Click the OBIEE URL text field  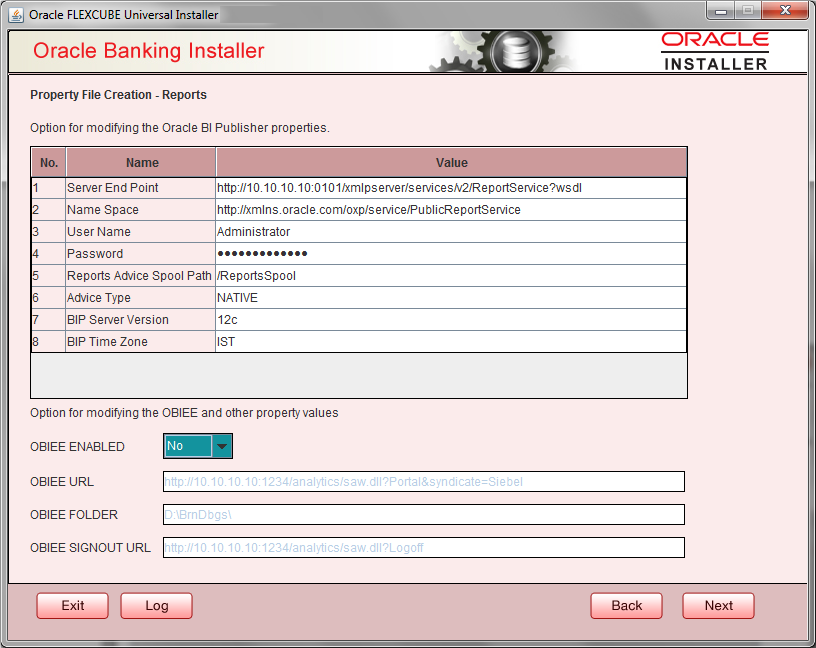pos(424,481)
